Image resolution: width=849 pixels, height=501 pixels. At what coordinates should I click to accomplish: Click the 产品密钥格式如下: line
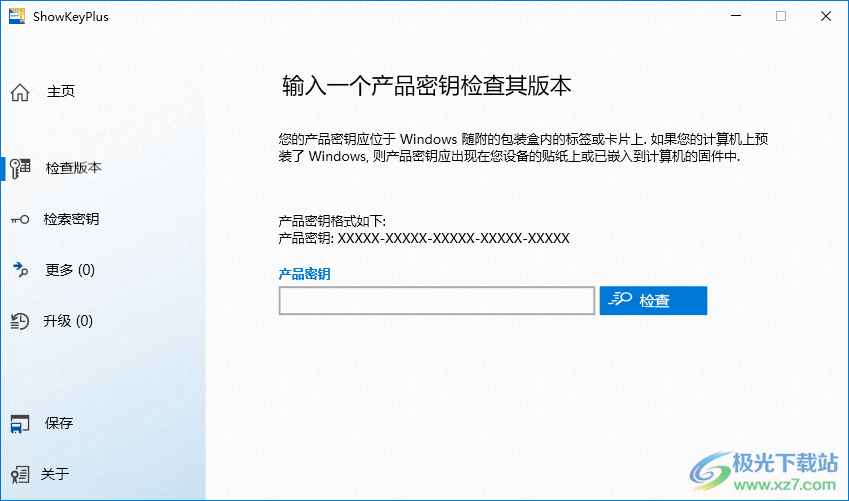pyautogui.click(x=332, y=221)
